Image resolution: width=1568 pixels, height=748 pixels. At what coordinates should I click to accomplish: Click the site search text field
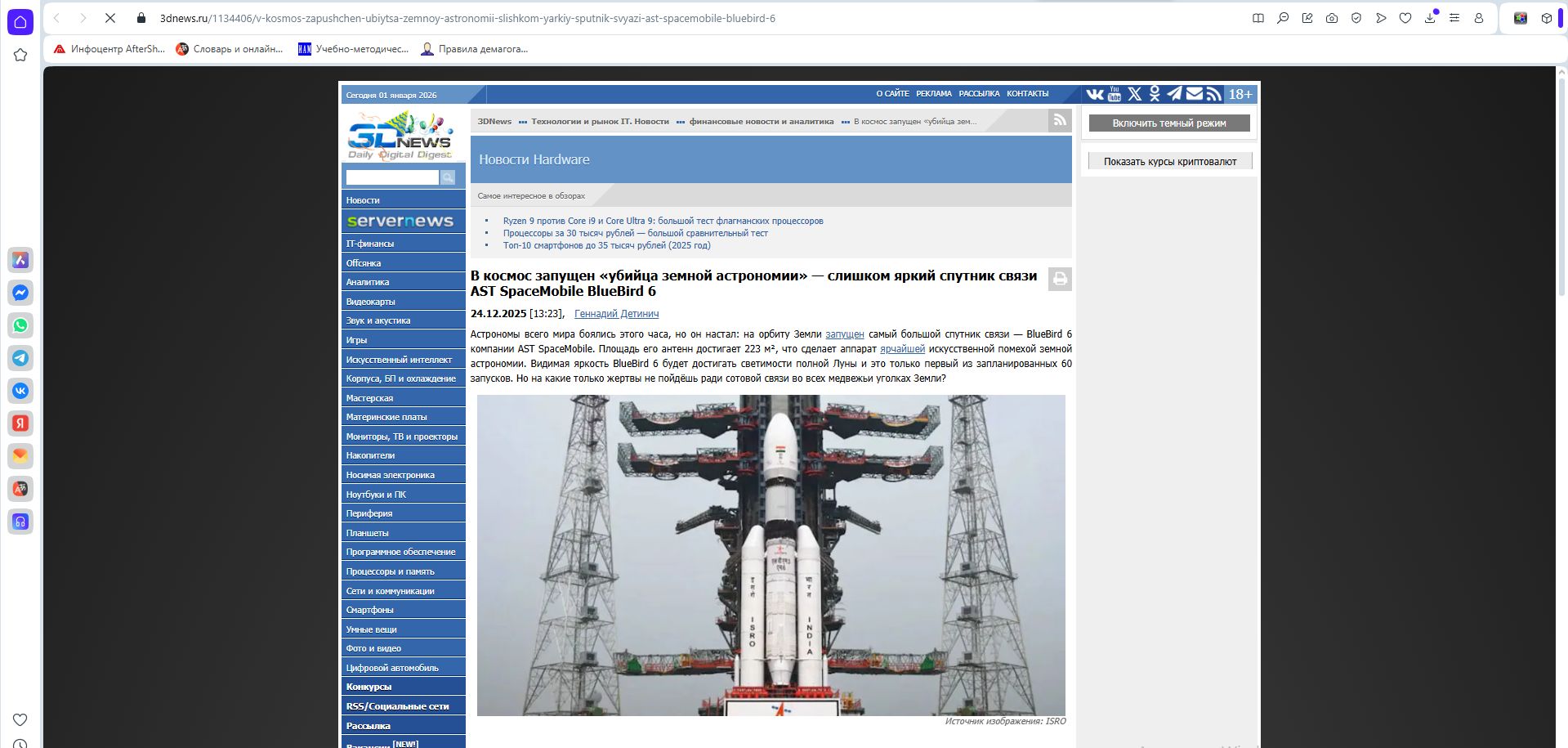pyautogui.click(x=392, y=177)
